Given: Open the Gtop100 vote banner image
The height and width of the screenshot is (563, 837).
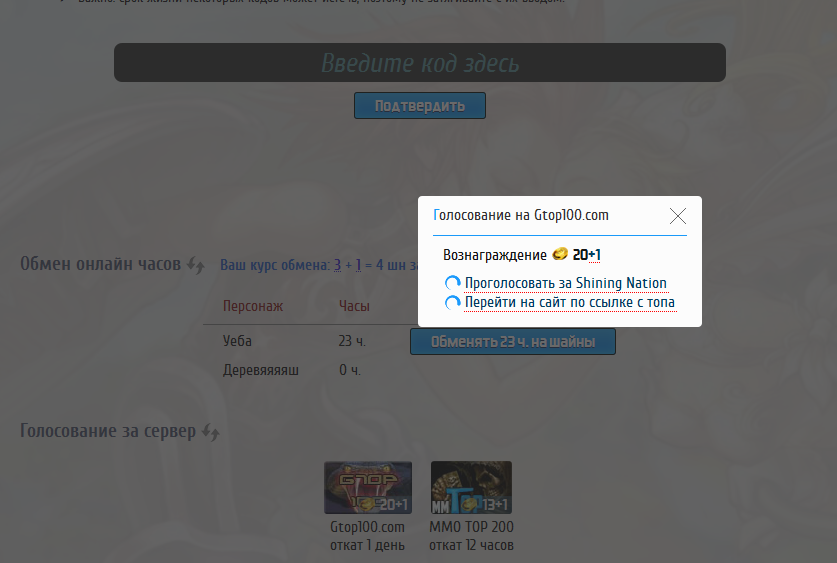Looking at the screenshot, I should click(367, 487).
